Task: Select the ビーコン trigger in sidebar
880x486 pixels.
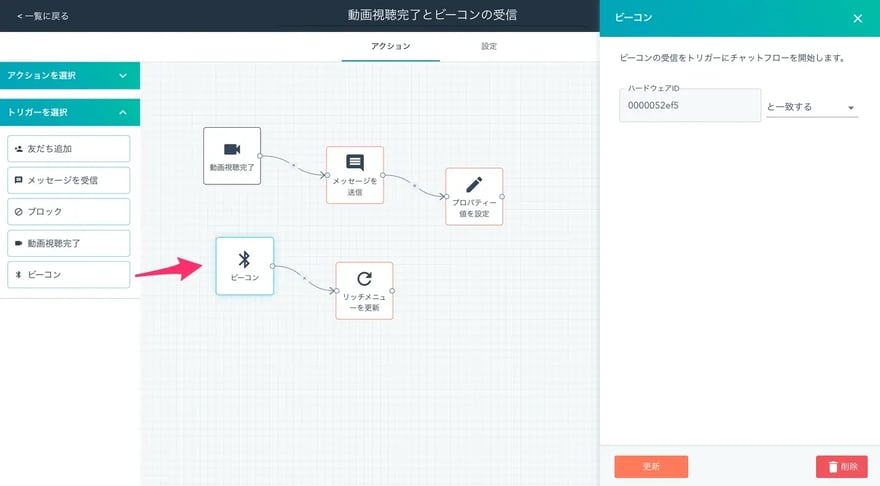Action: tap(69, 274)
